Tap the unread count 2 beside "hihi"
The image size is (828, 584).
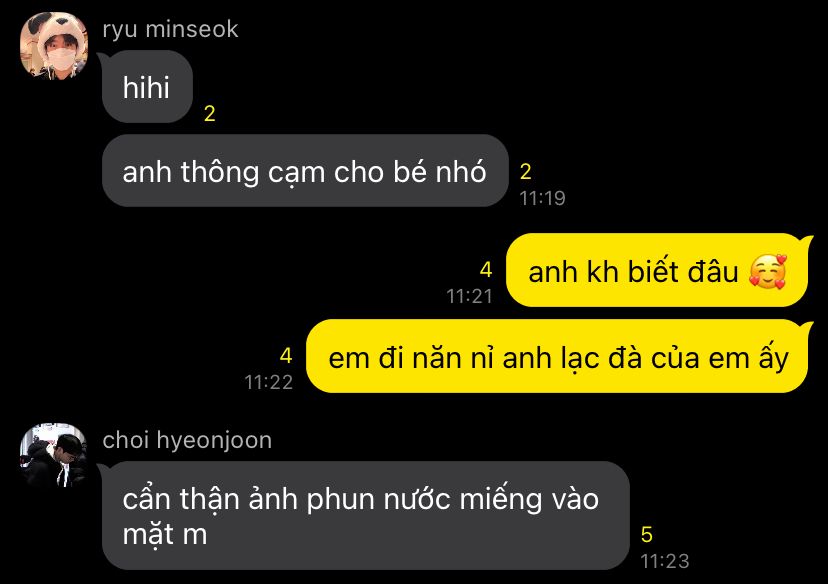[210, 114]
